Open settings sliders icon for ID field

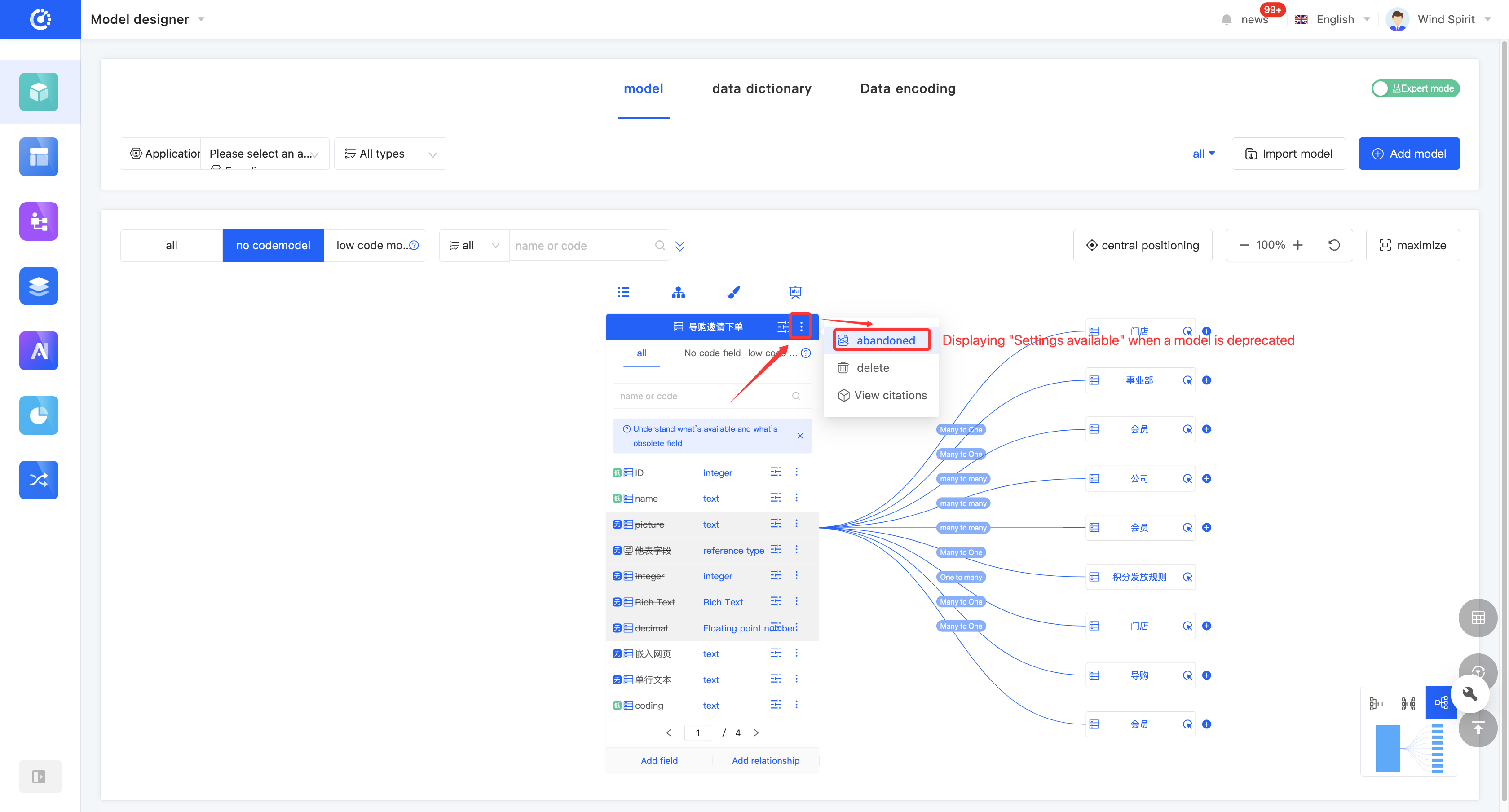776,472
